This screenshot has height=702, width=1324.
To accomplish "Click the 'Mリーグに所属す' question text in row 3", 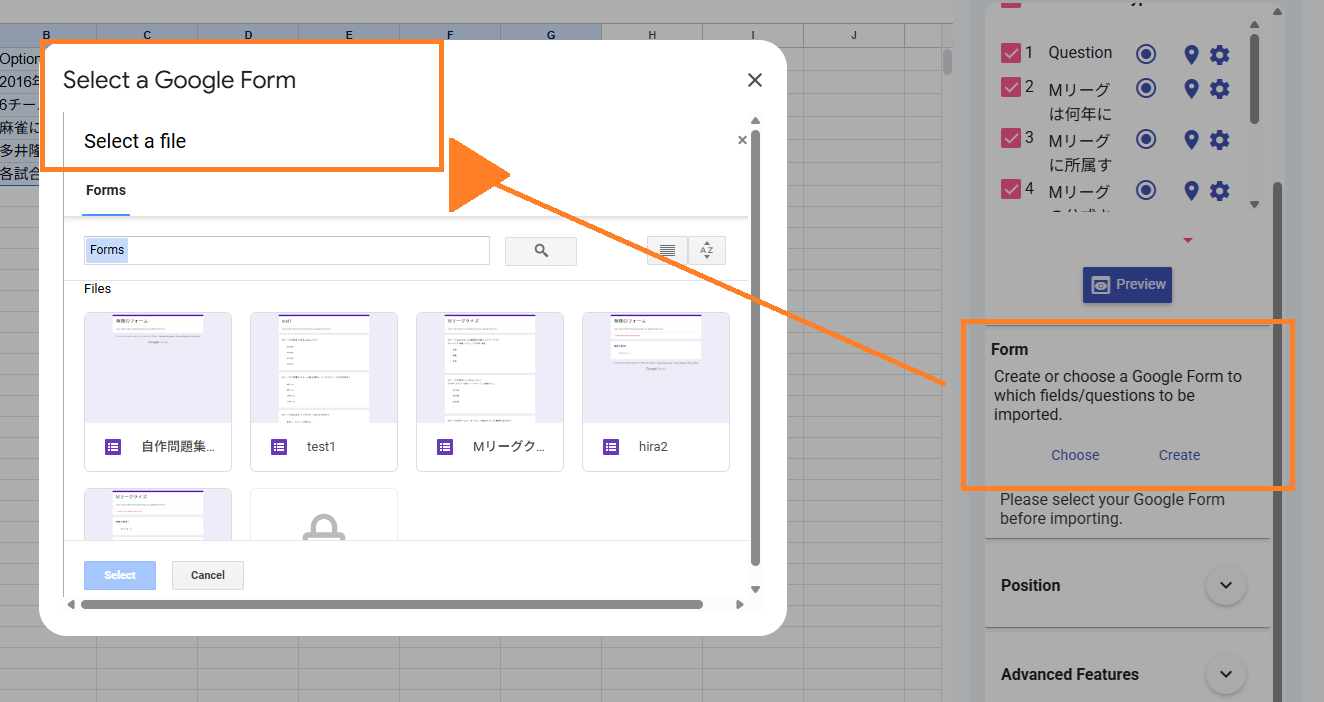I will coord(1080,152).
